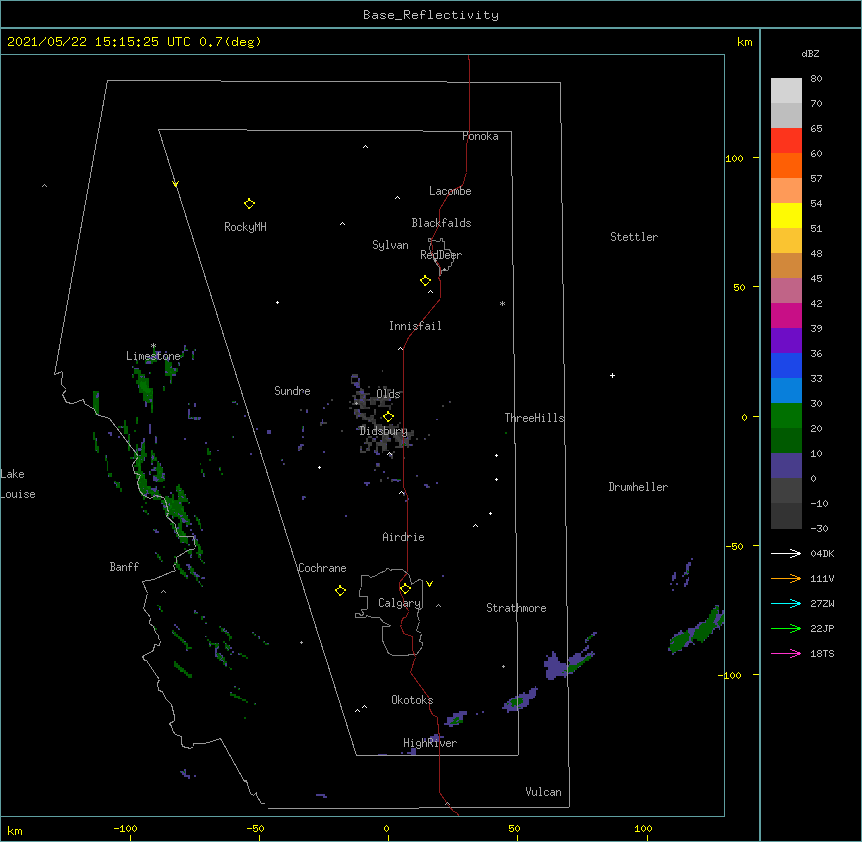The image size is (862, 842).
Task: Click the Strathmore town label
Action: pos(516,608)
